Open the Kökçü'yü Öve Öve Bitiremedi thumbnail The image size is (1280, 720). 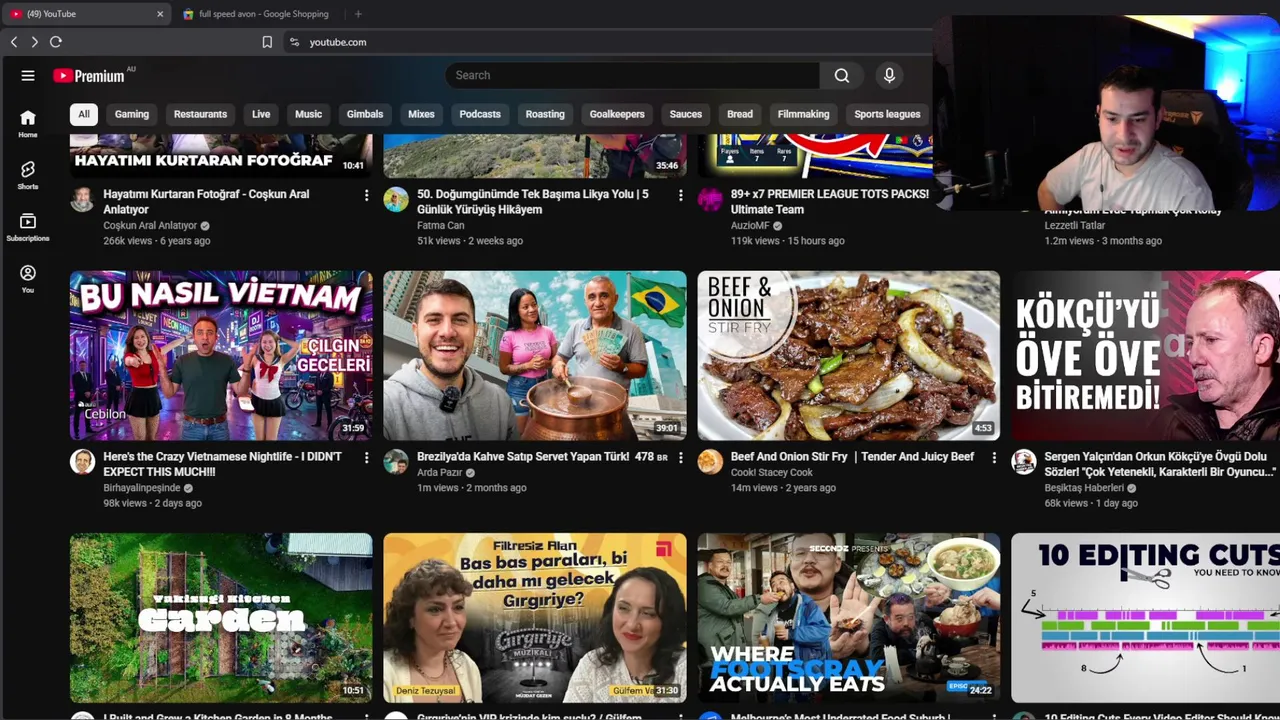tap(1146, 356)
